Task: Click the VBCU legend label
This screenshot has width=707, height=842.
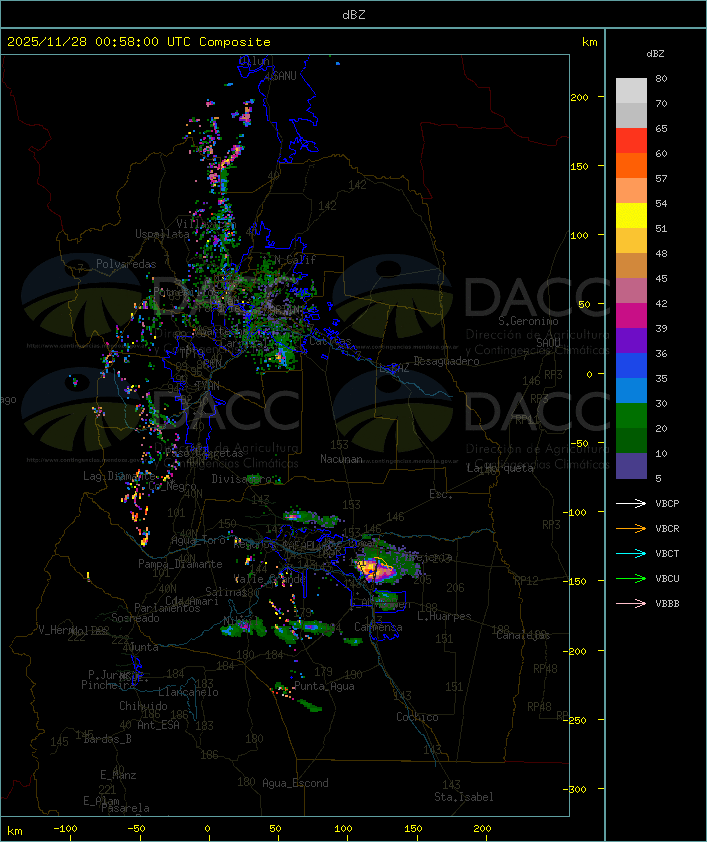Action: (x=667, y=578)
